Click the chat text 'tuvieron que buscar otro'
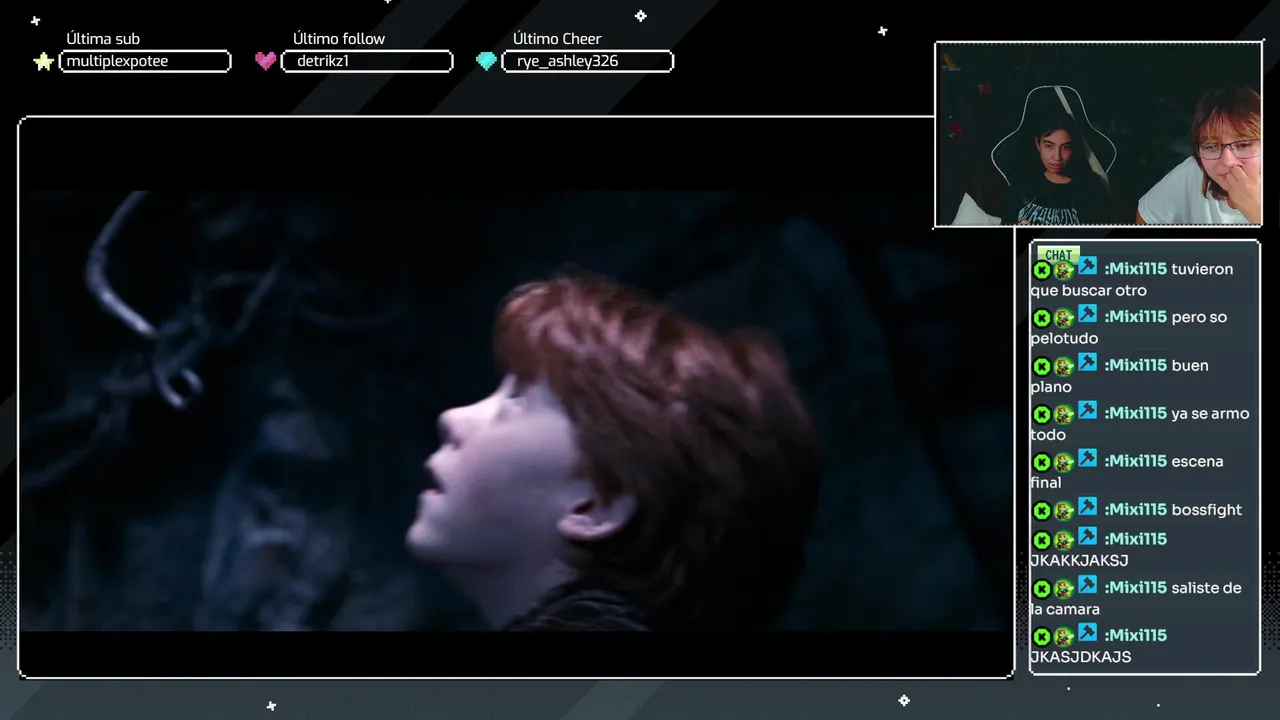1280x720 pixels. (x=1132, y=280)
